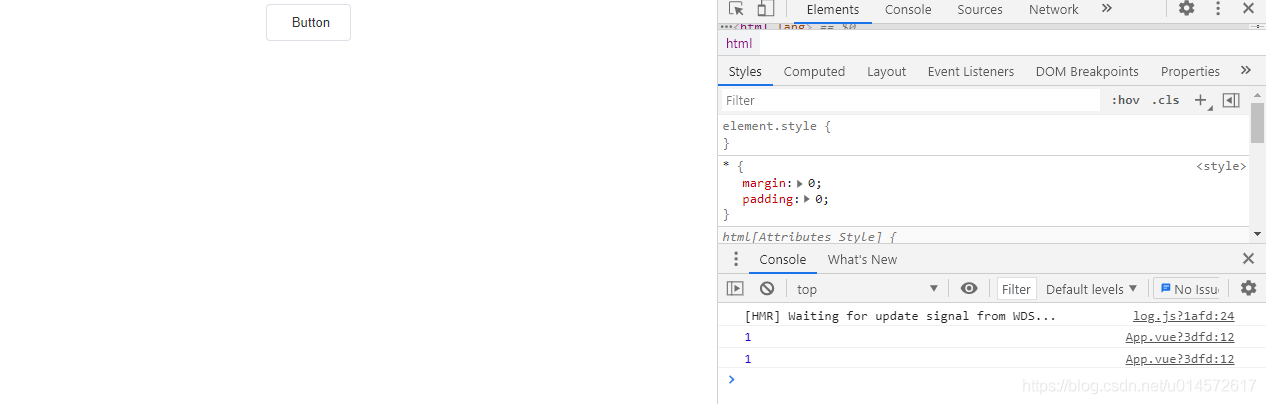Click the Button on the page
Viewport: 1266px width, 404px height.
tap(309, 23)
